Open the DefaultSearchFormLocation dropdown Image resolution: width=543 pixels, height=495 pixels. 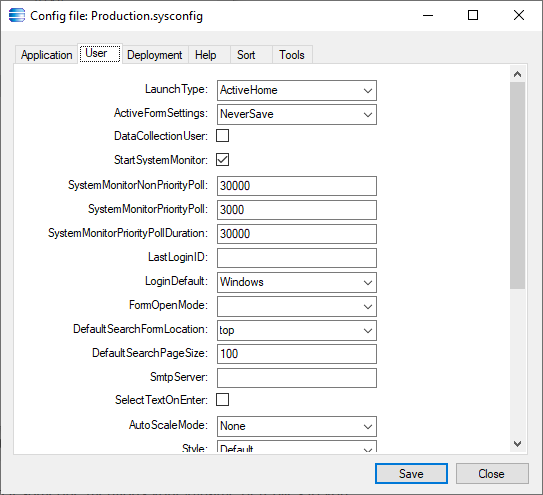[297, 330]
